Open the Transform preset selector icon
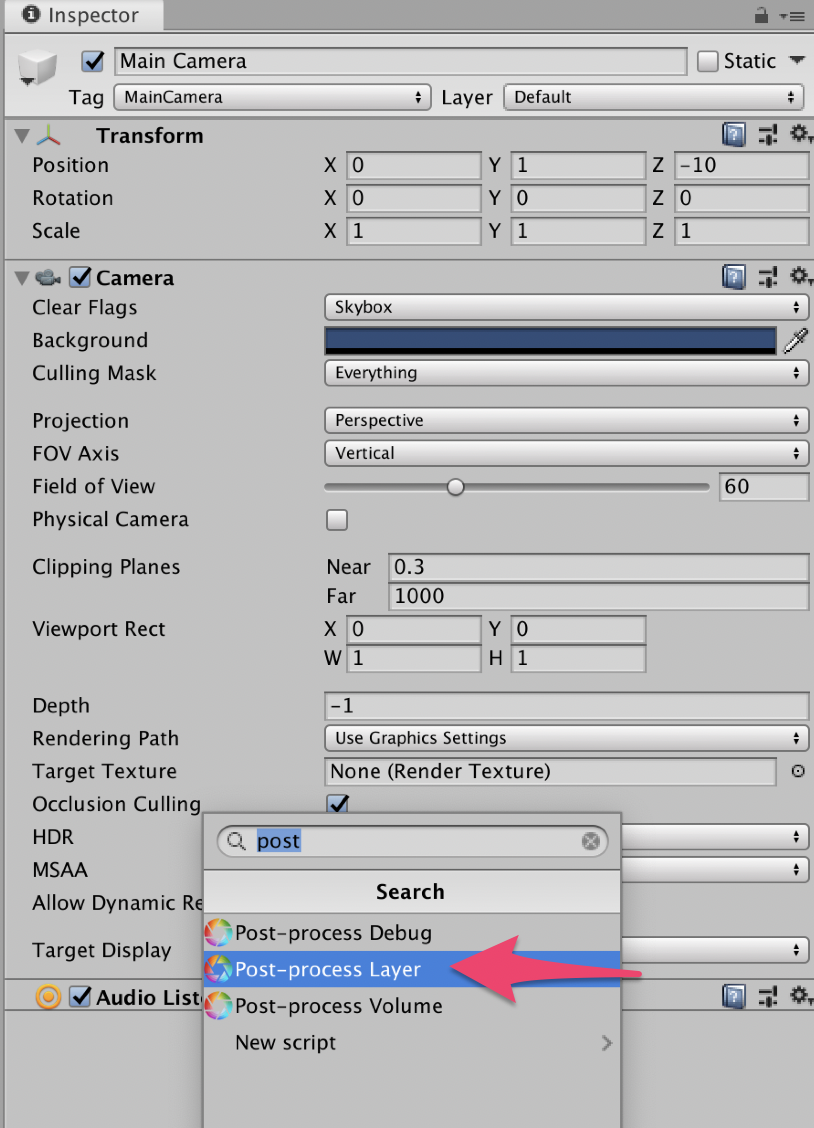This screenshot has width=814, height=1128. point(768,135)
